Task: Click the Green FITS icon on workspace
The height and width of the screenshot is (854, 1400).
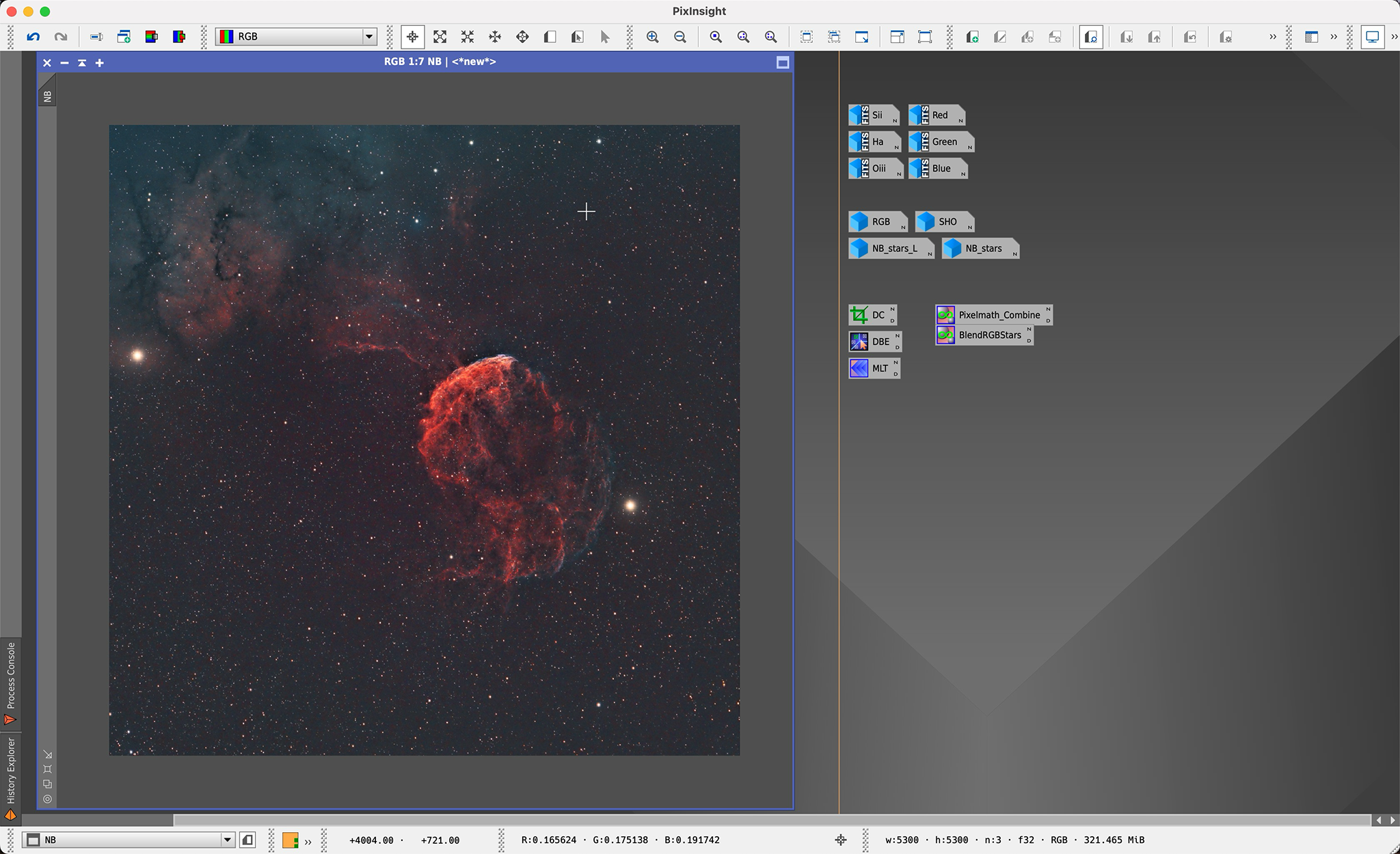Action: [941, 141]
